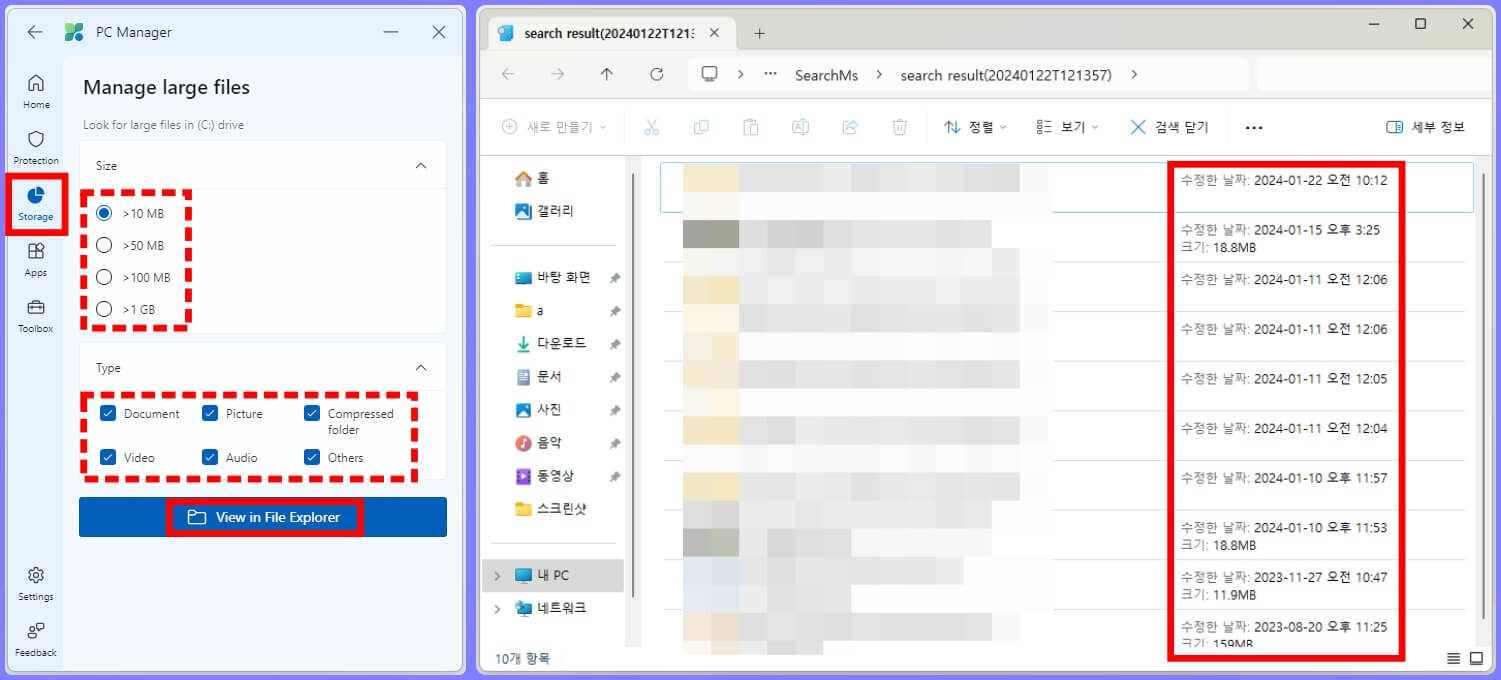Uncheck the Compressed folder type checkbox
Screen dimensions: 1501x680
pyautogui.click(x=310, y=413)
